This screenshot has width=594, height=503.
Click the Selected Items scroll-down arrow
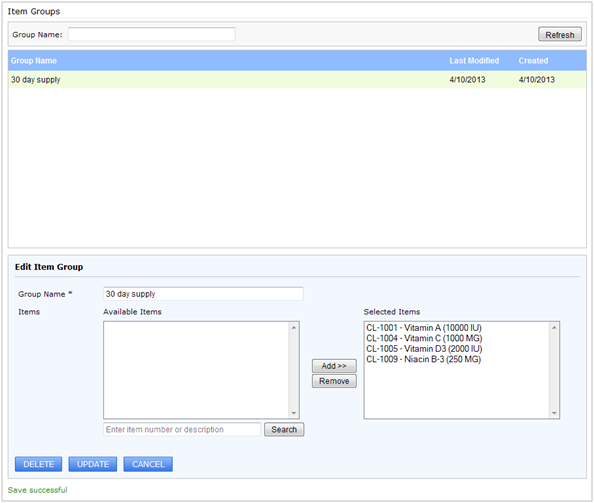click(x=555, y=413)
